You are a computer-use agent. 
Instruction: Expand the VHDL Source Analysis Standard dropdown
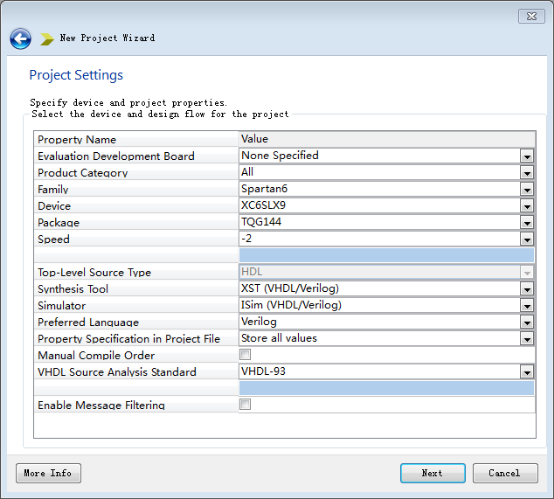[x=527, y=372]
